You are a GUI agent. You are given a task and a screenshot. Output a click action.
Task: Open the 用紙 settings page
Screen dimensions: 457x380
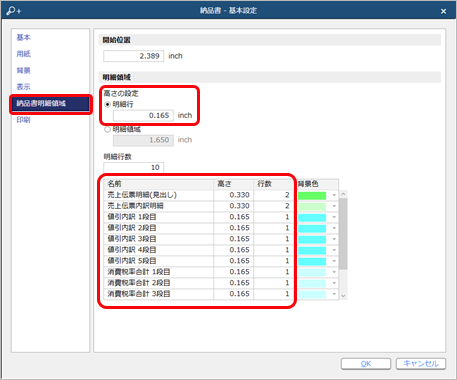(24, 54)
